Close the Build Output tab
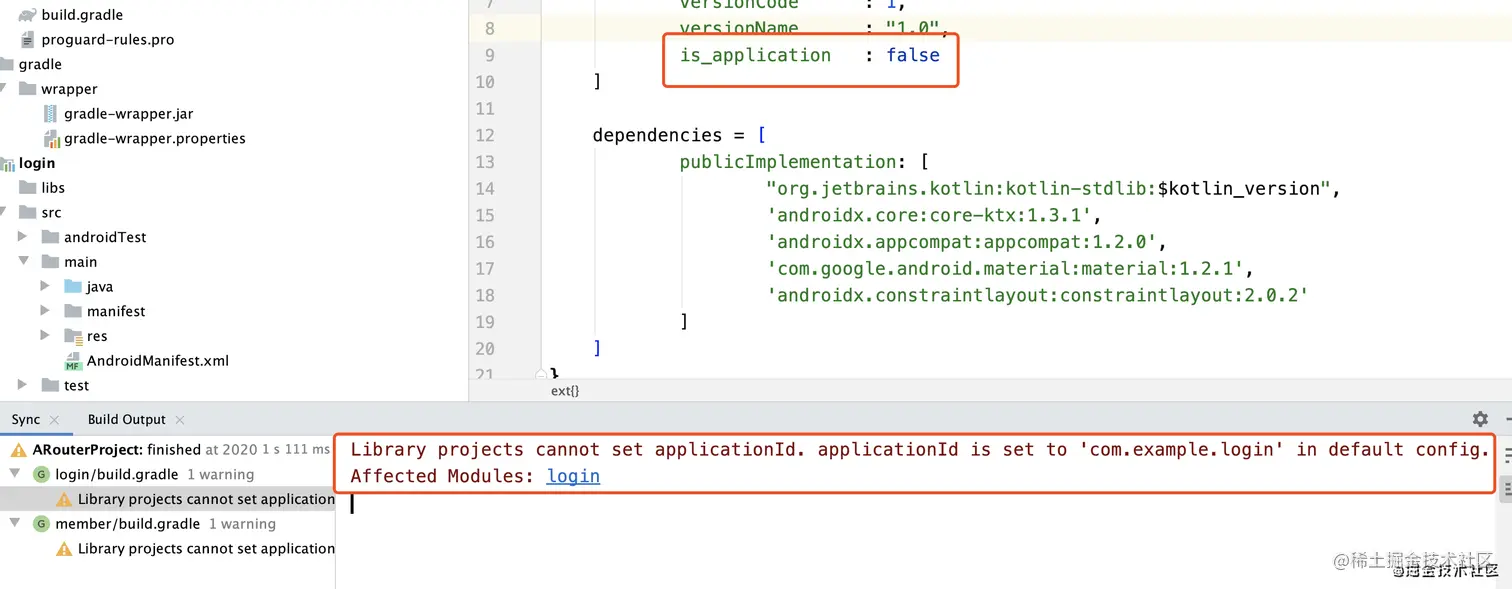This screenshot has width=1512, height=589. (180, 420)
